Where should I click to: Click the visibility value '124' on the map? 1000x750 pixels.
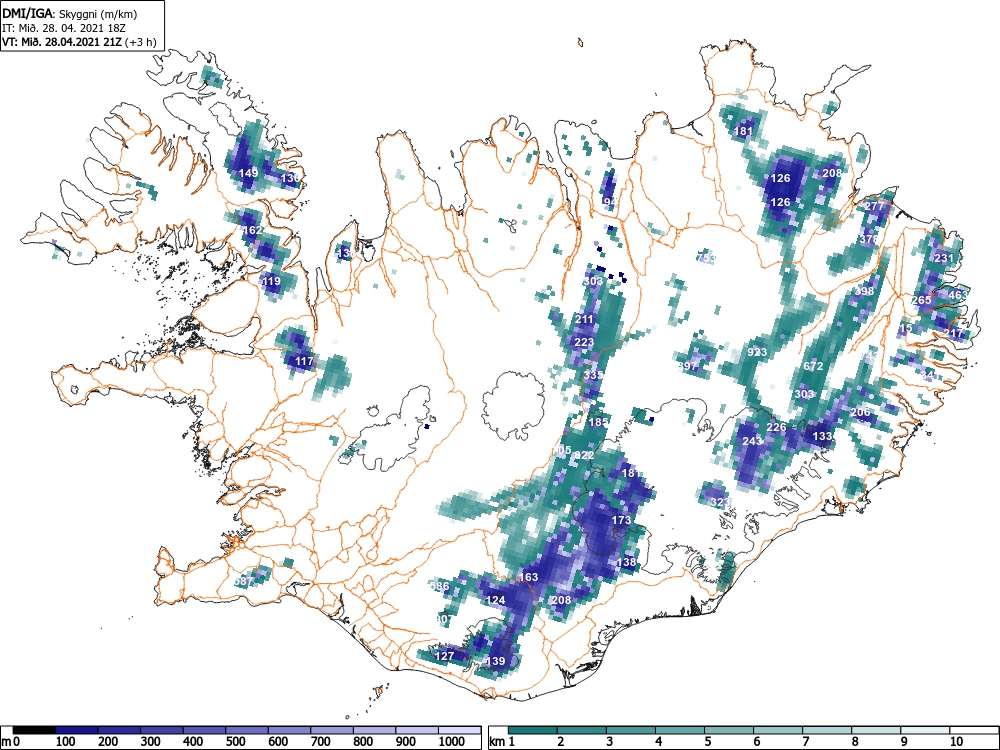(496, 600)
